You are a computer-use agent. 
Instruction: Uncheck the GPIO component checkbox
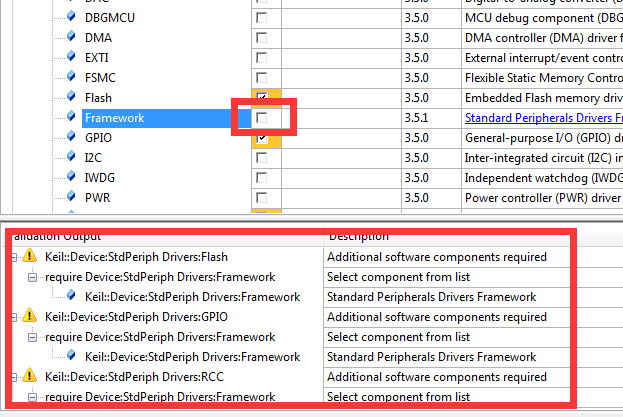click(x=261, y=138)
